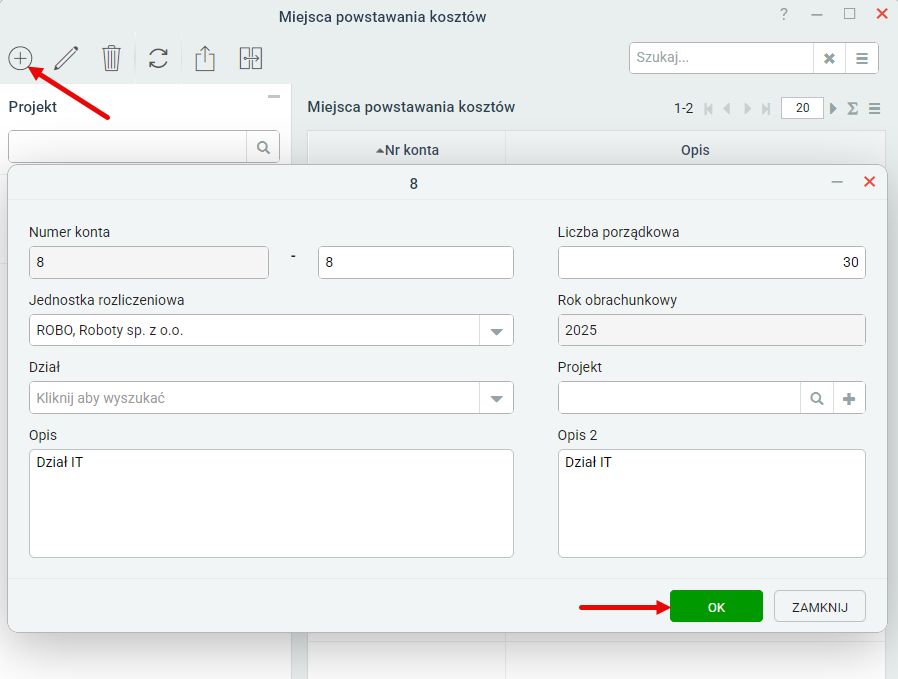Show sums with the sigma icon
This screenshot has width=898, height=679.
853,108
